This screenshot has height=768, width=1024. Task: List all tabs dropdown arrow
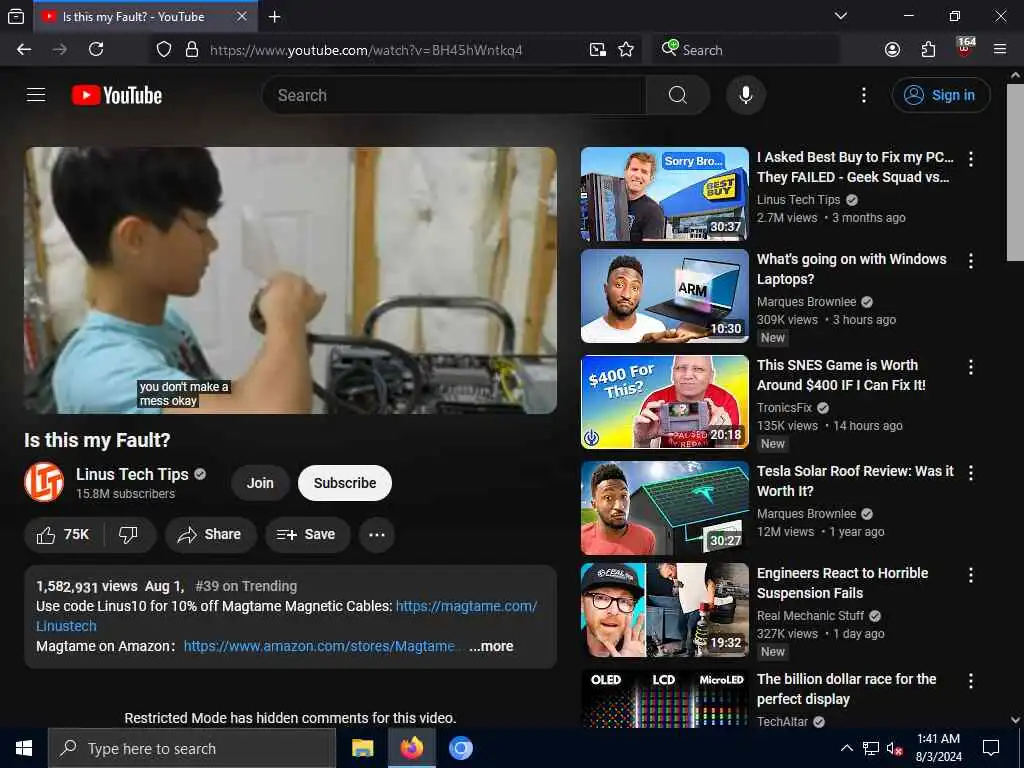(841, 16)
